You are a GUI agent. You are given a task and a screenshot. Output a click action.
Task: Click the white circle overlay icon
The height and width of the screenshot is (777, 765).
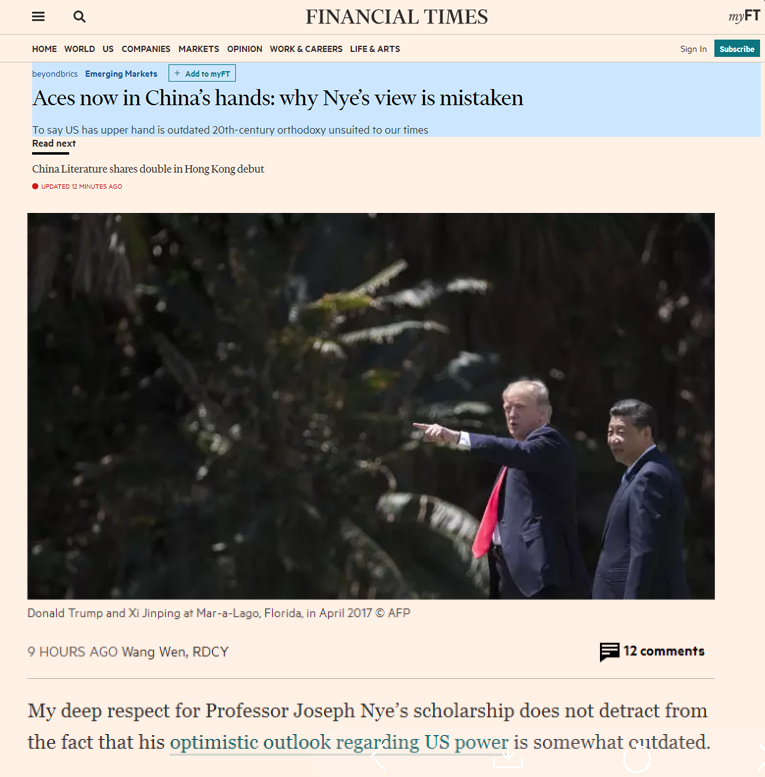click(636, 758)
